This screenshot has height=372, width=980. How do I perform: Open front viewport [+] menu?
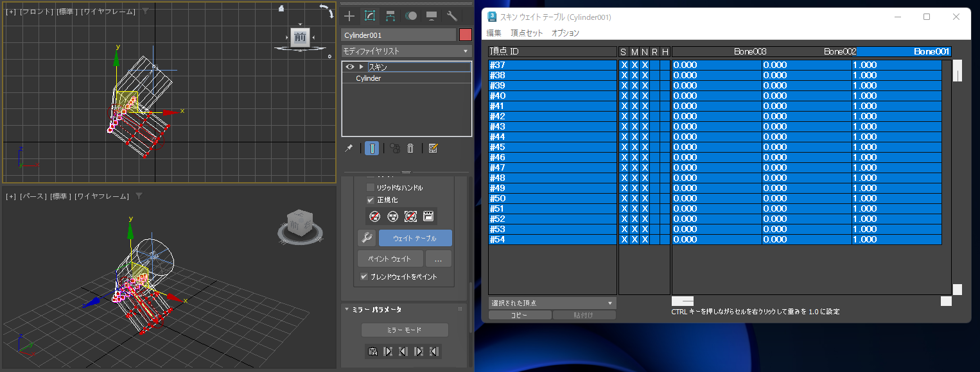pos(11,11)
